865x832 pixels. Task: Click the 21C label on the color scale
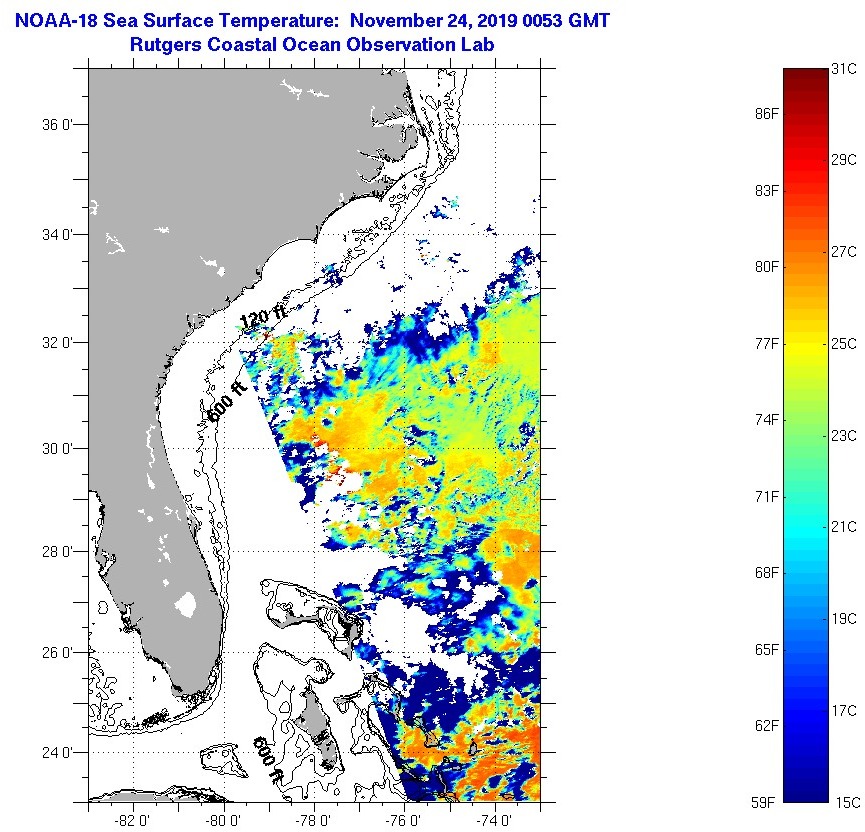pos(844,527)
